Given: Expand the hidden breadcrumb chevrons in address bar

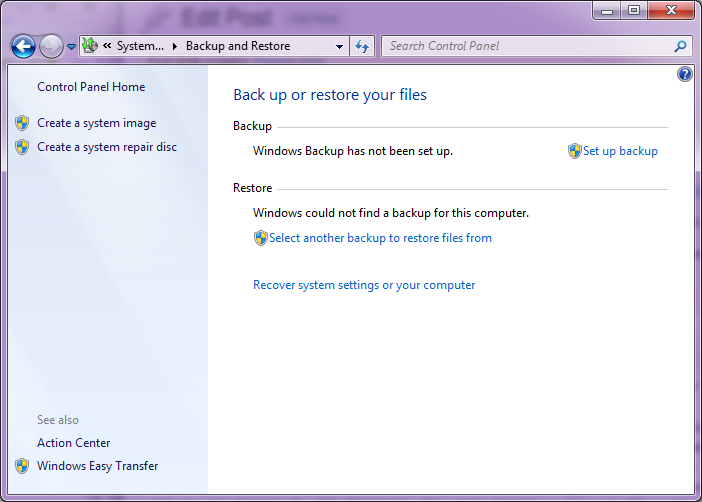Looking at the screenshot, I should (x=107, y=45).
